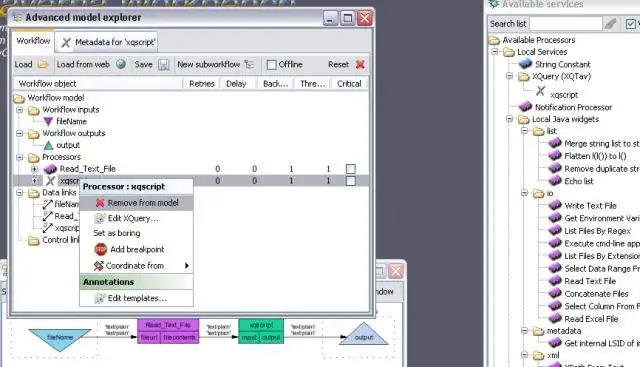Image resolution: width=640 pixels, height=367 pixels.
Task: Collapse the Workflow inputs node
Action: click(20, 110)
